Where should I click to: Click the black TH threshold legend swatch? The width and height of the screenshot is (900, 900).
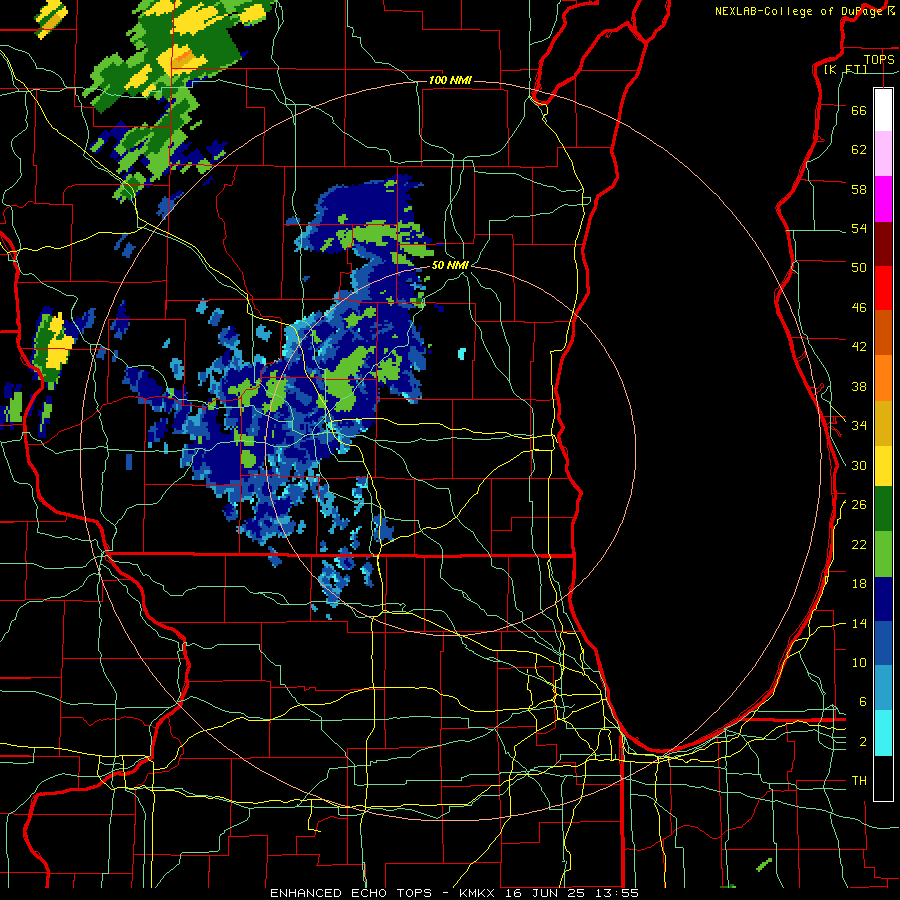pyautogui.click(x=883, y=778)
